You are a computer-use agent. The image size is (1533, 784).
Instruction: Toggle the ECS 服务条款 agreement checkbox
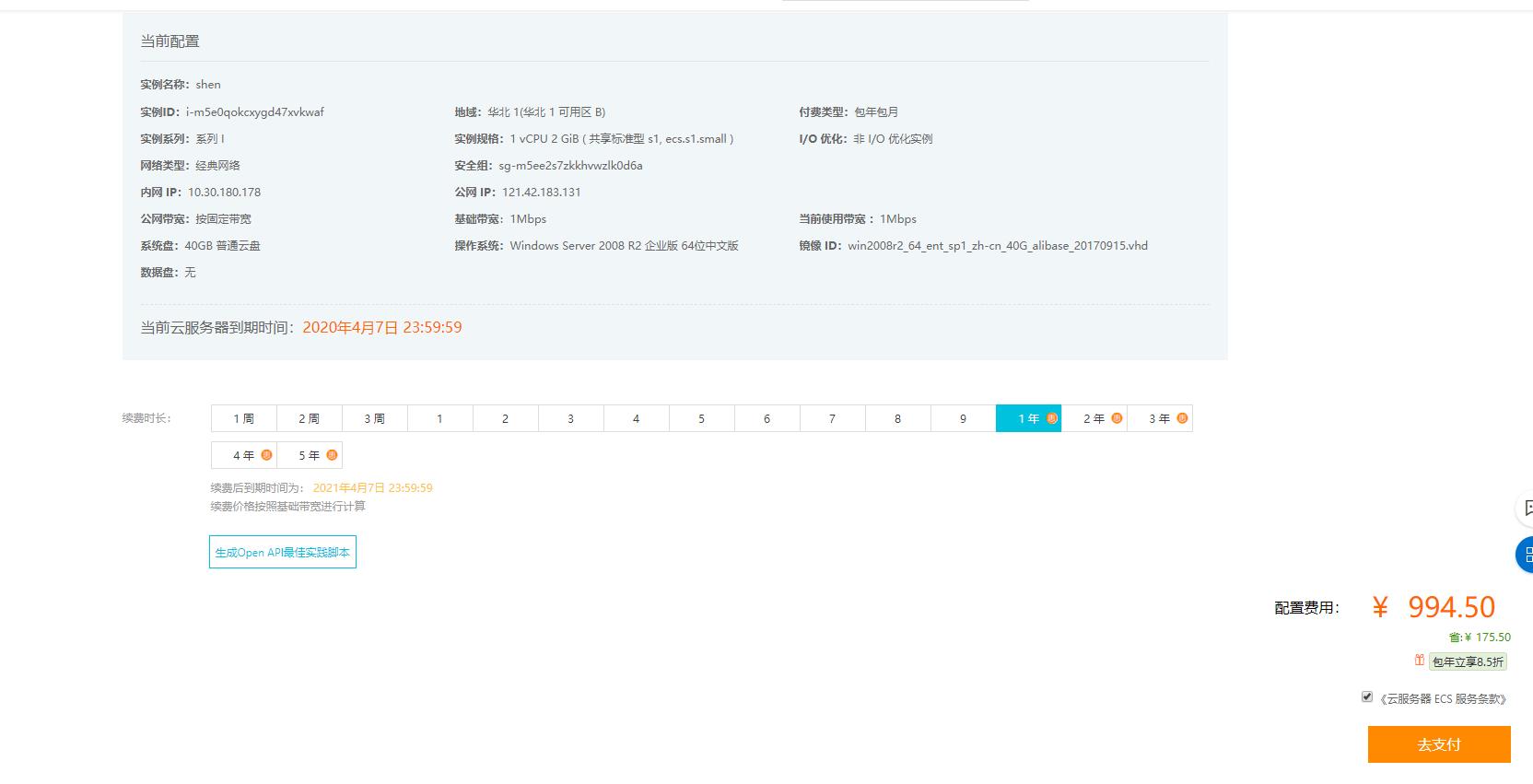[1367, 696]
